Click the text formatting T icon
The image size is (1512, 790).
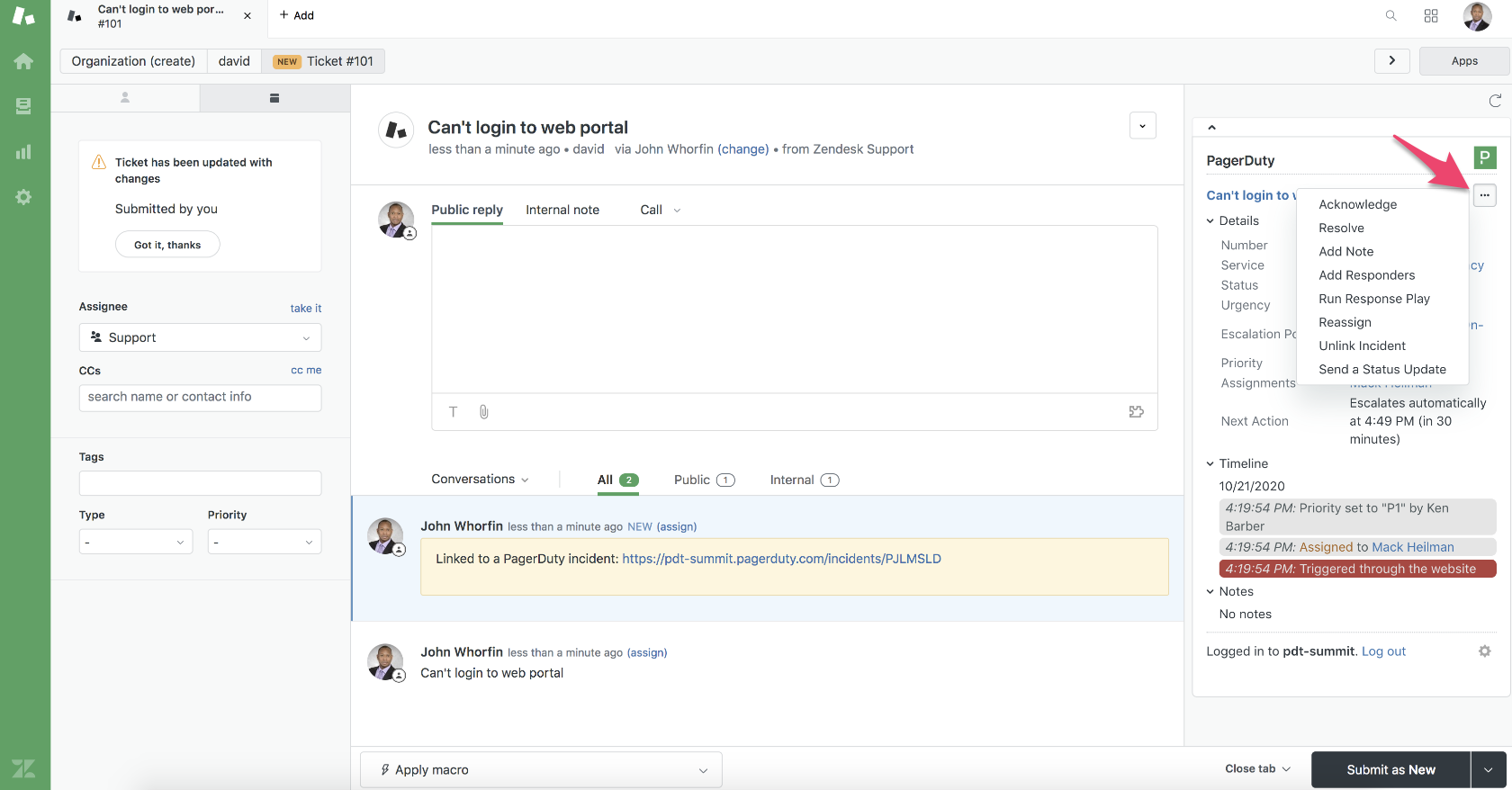pyautogui.click(x=454, y=412)
